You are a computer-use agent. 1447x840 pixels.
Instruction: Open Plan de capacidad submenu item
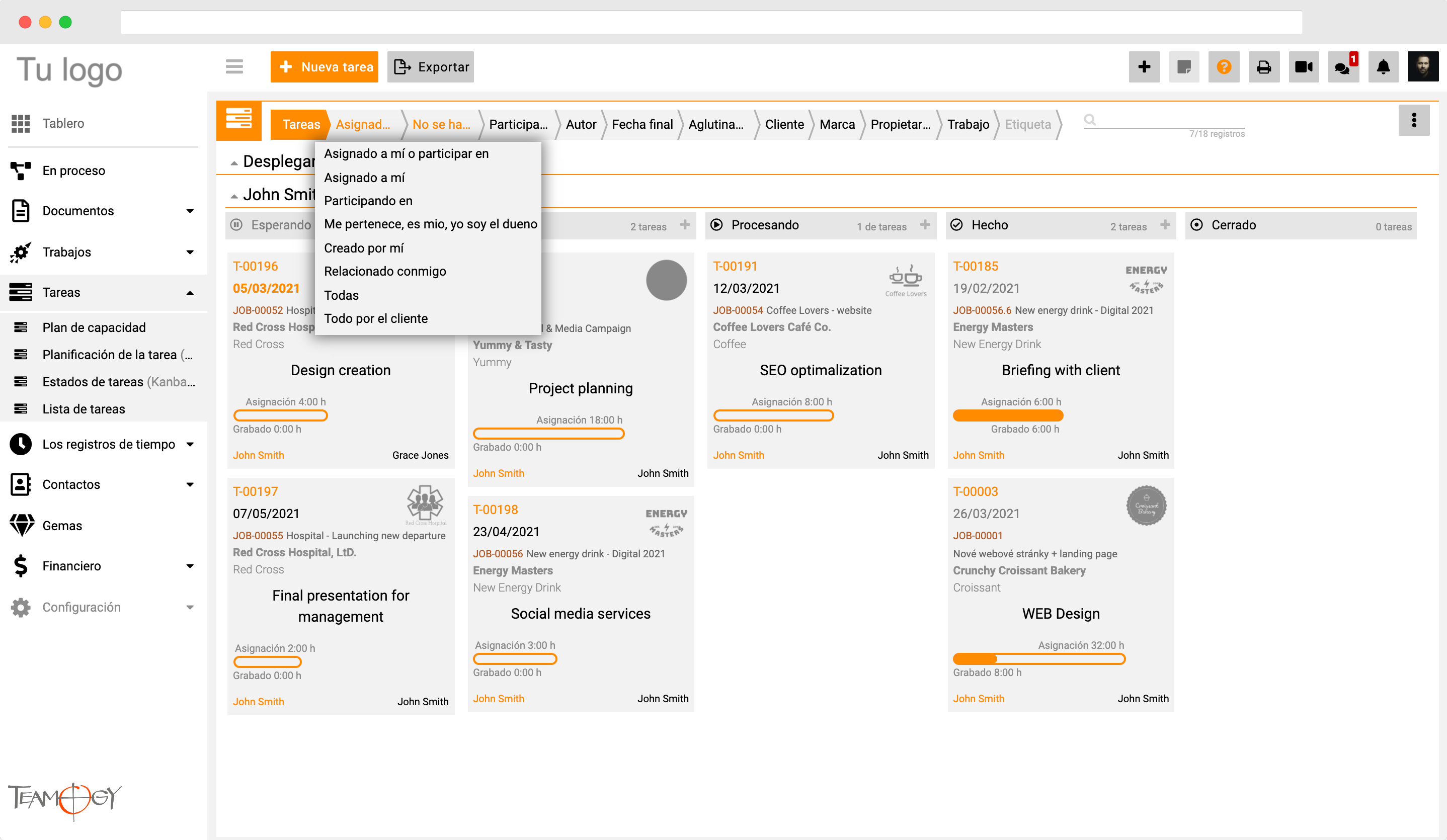(x=94, y=327)
